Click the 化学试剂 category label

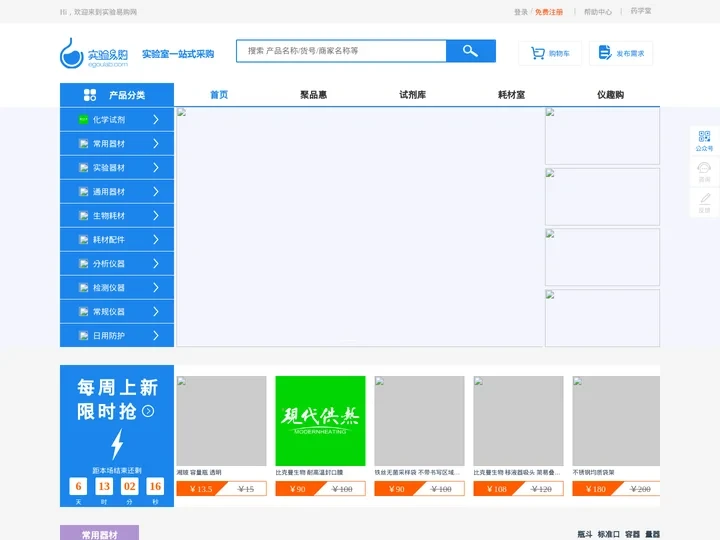pos(109,119)
